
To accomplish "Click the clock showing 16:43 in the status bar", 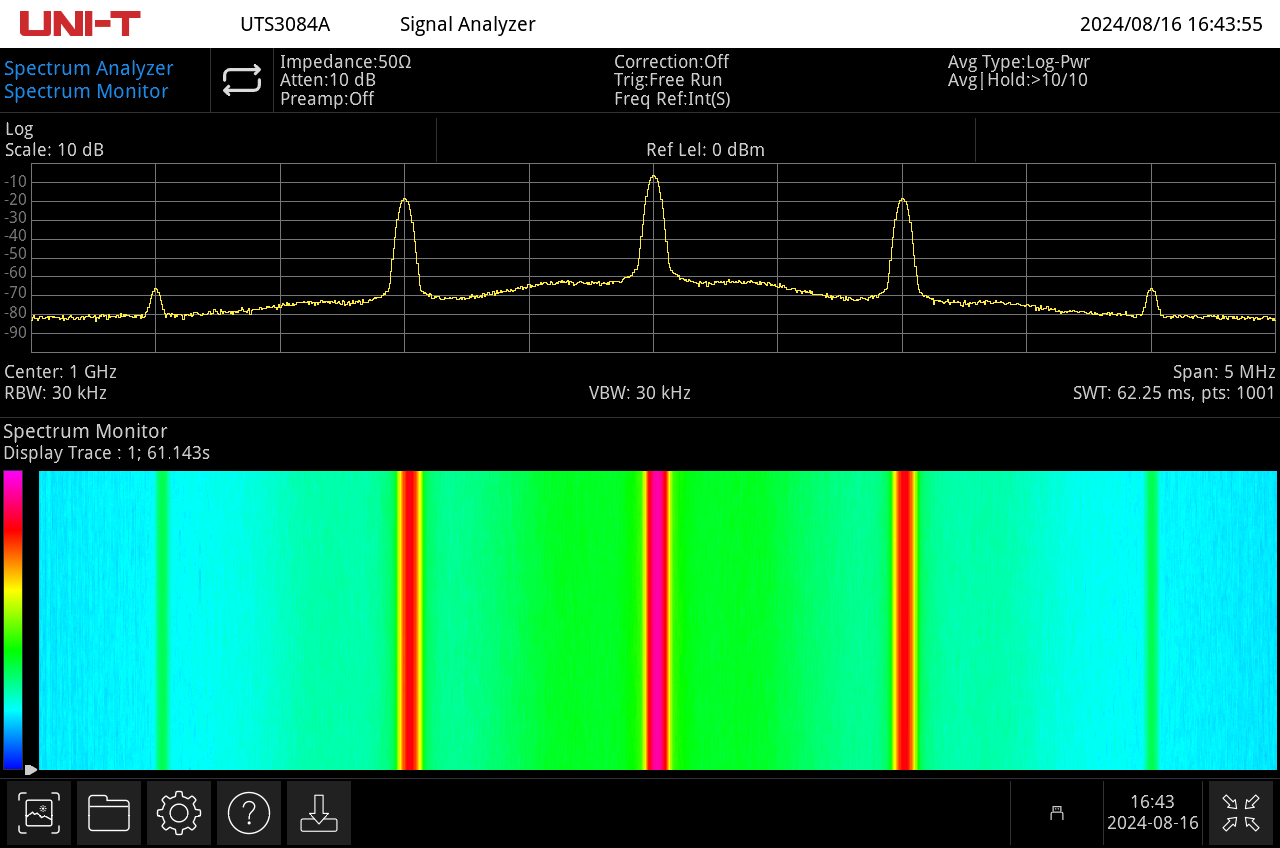I will click(x=1152, y=802).
